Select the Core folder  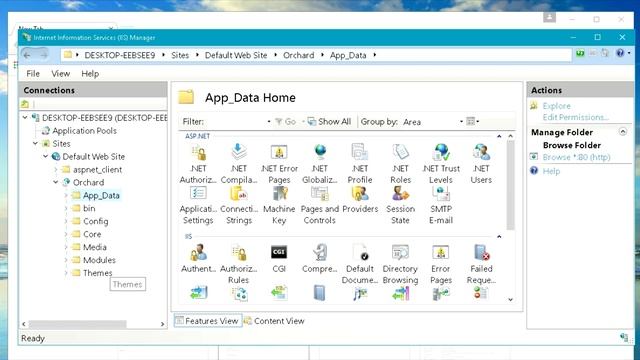pyautogui.click(x=92, y=234)
